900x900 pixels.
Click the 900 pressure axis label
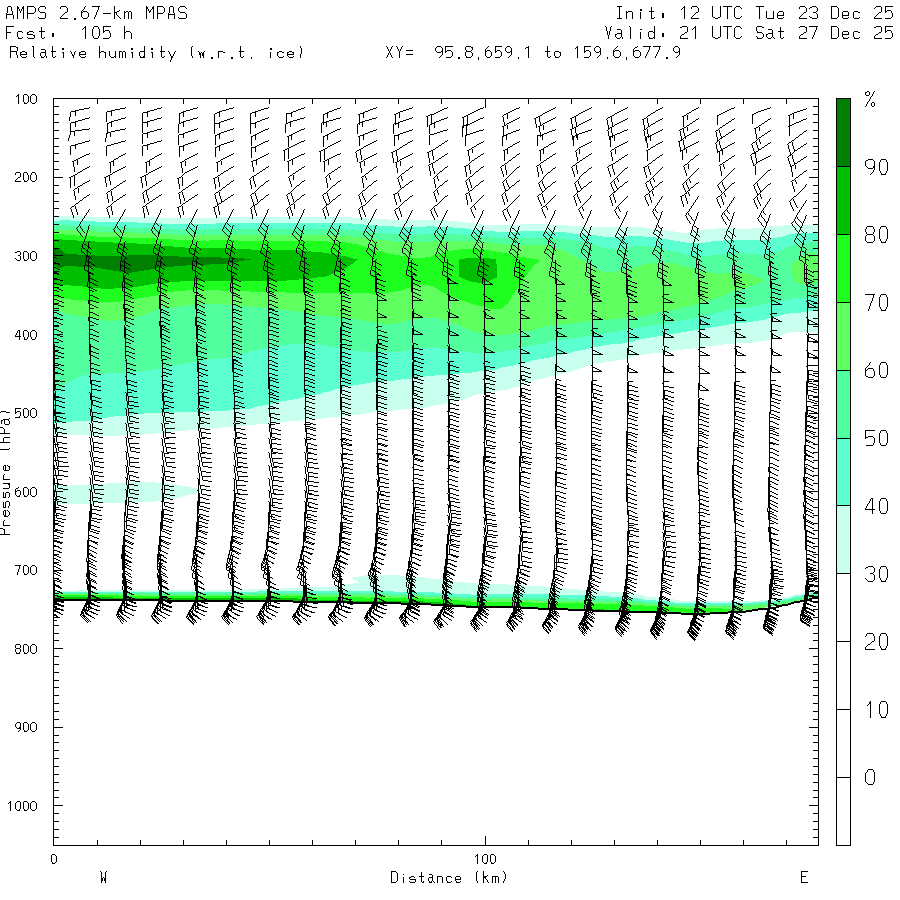[26, 727]
